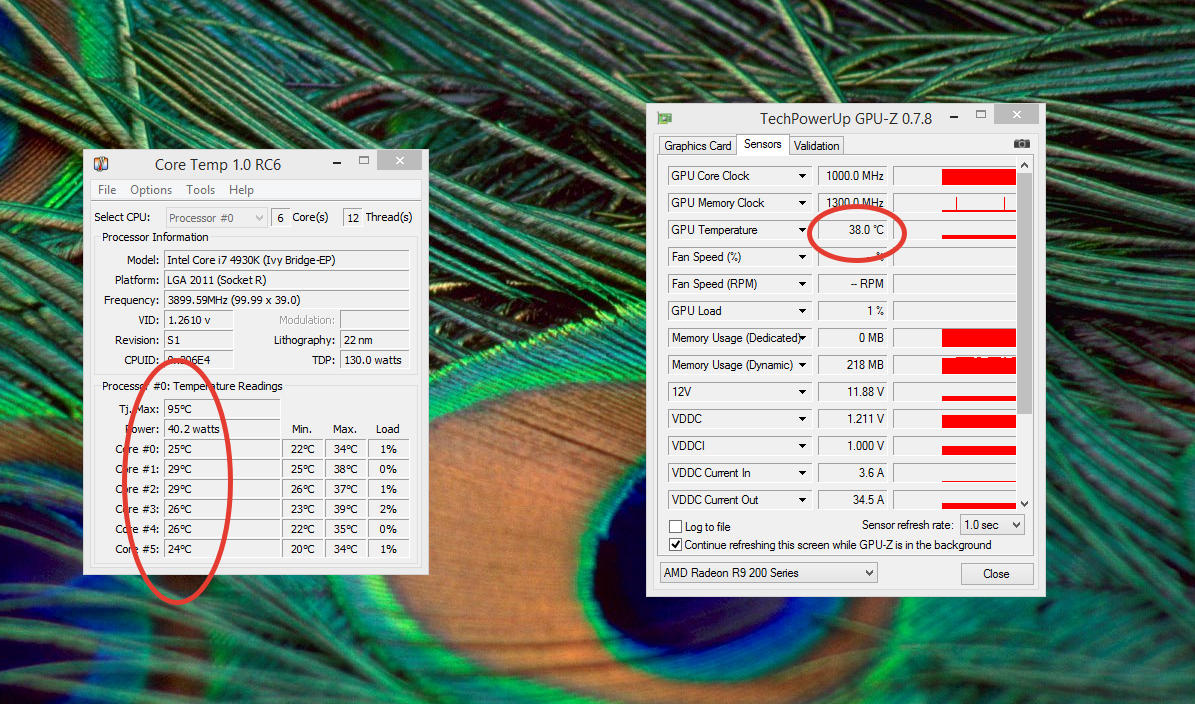This screenshot has width=1195, height=704.
Task: Toggle Continue refreshing in background checkbox
Action: pos(675,545)
